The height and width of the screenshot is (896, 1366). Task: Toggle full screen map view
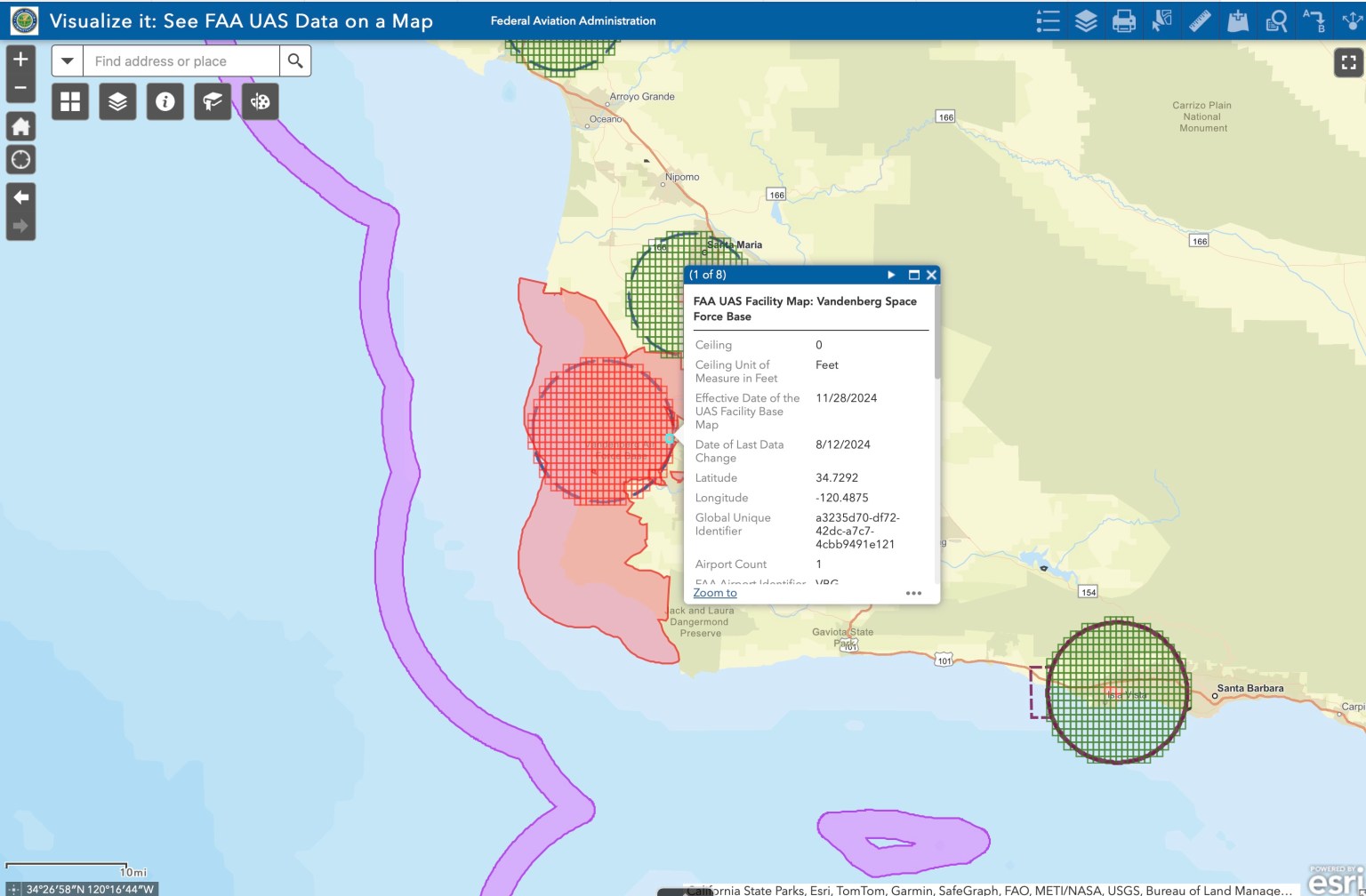[x=1349, y=62]
